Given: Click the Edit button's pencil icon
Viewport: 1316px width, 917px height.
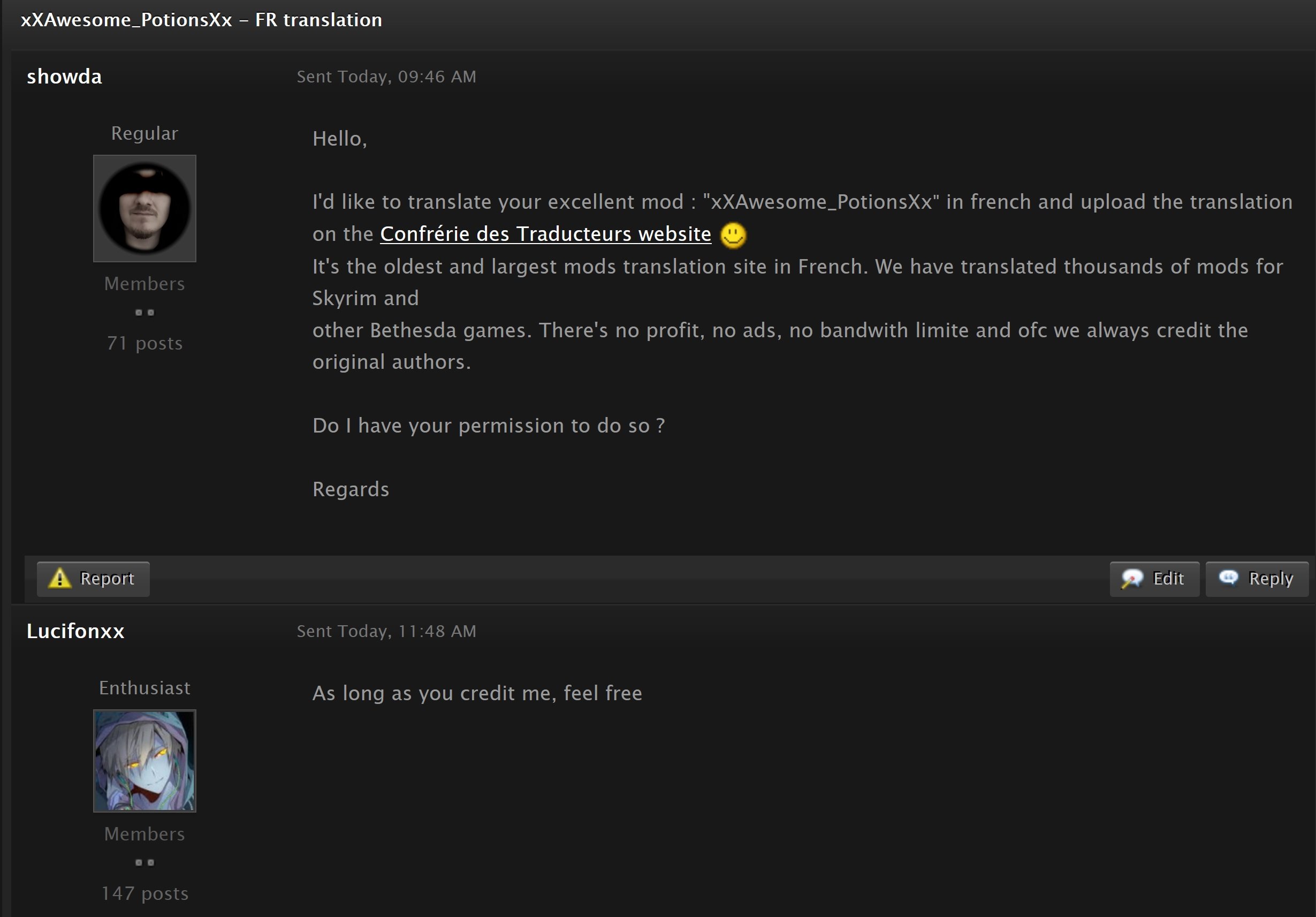Looking at the screenshot, I should coord(1132,578).
